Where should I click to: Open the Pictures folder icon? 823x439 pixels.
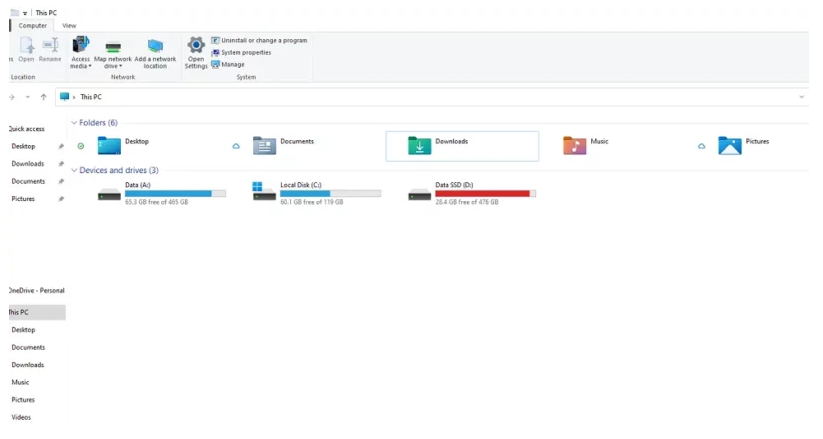point(730,146)
